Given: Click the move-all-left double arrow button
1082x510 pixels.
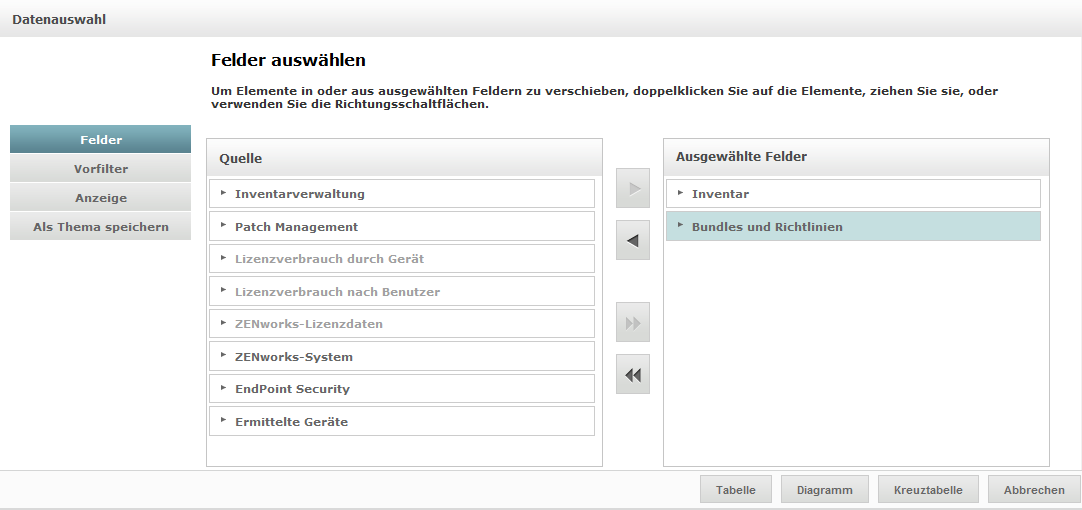Looking at the screenshot, I should [x=633, y=375].
